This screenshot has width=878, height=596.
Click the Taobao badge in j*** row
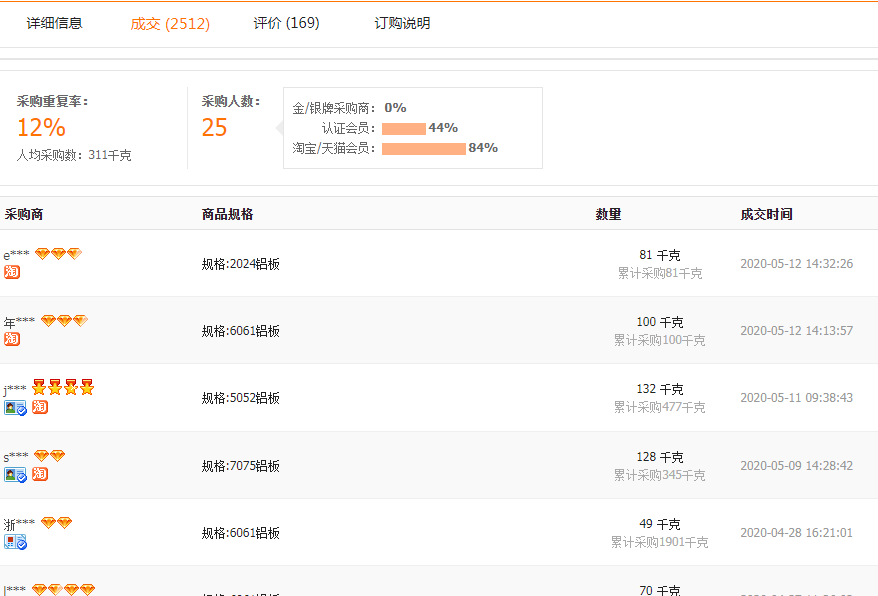pyautogui.click(x=40, y=407)
